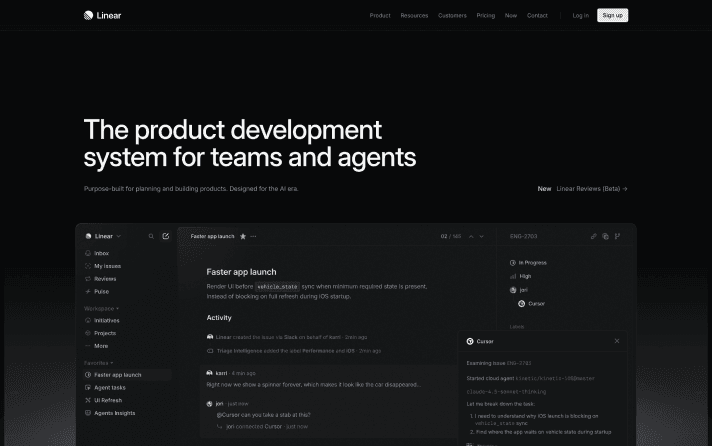Open the Resources menu
This screenshot has width=712, height=446.
(414, 15)
